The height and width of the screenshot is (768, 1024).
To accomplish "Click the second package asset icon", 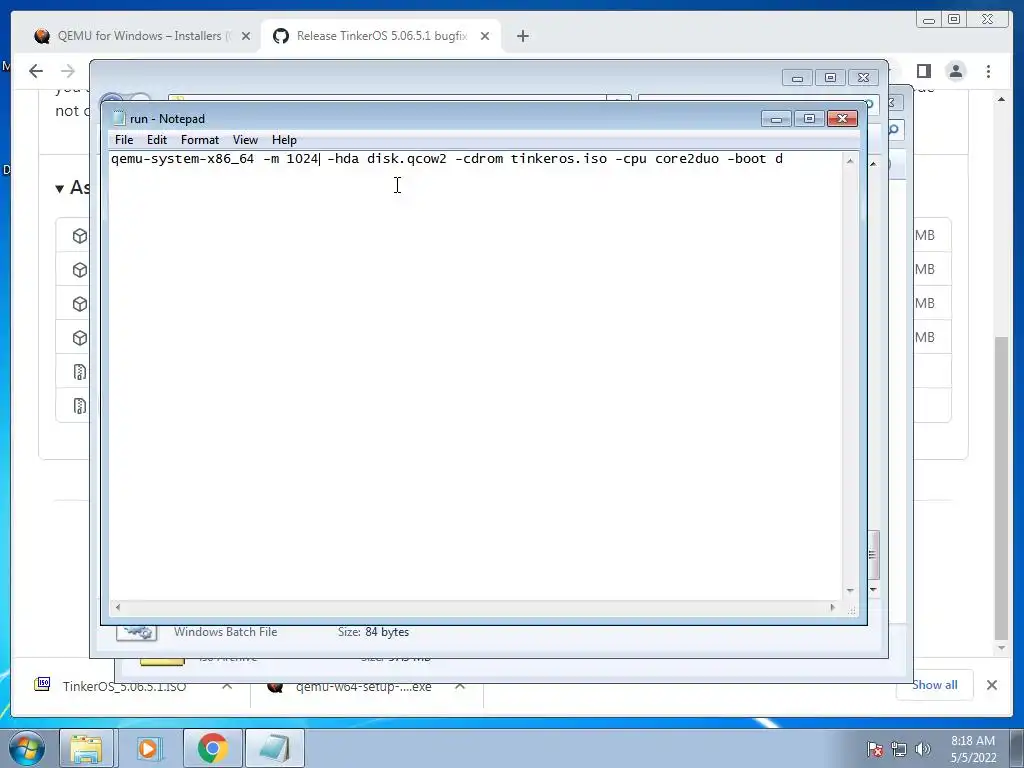I will (x=80, y=270).
